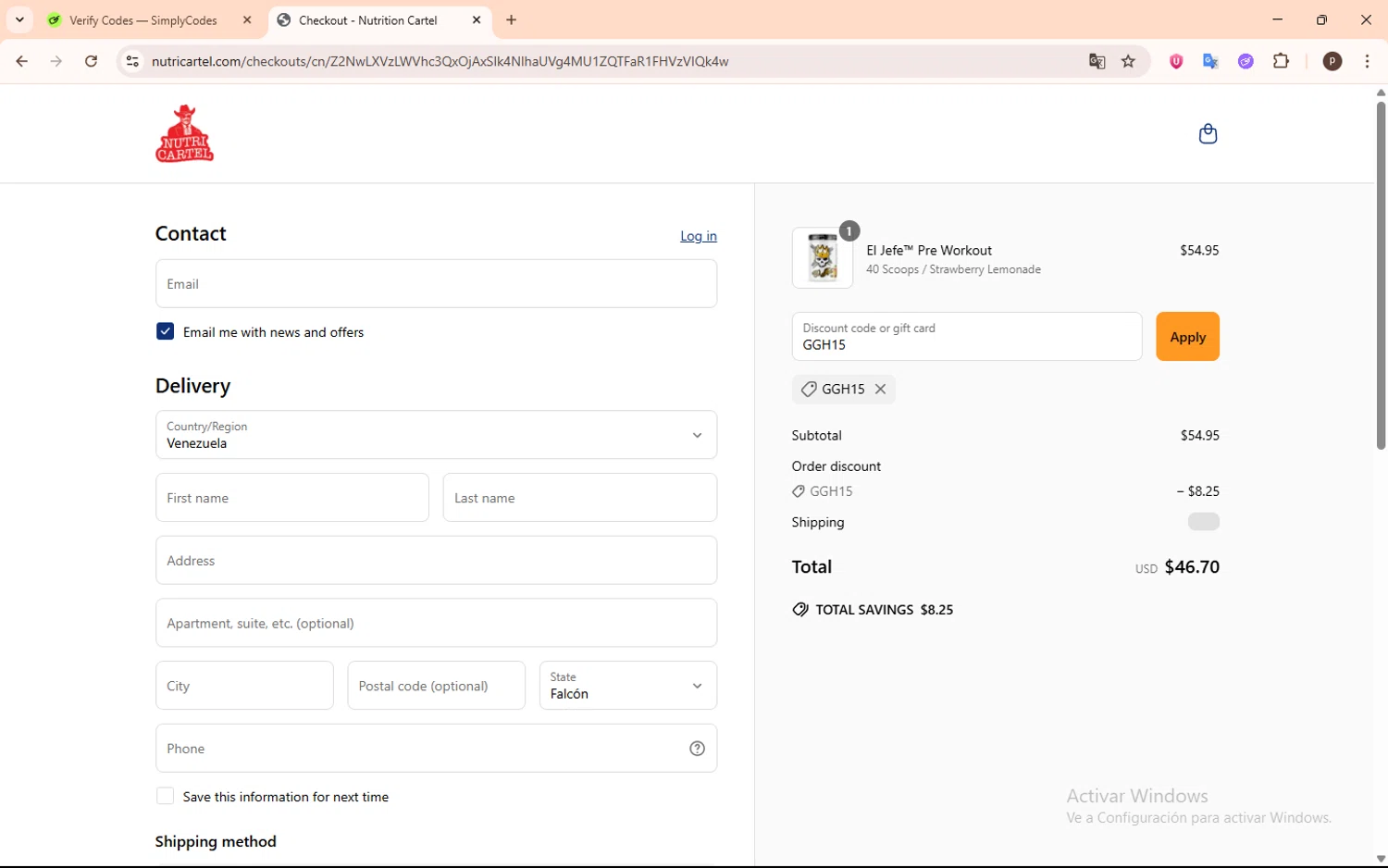Minimize the browser window
The image size is (1388, 868).
pos(1278,20)
